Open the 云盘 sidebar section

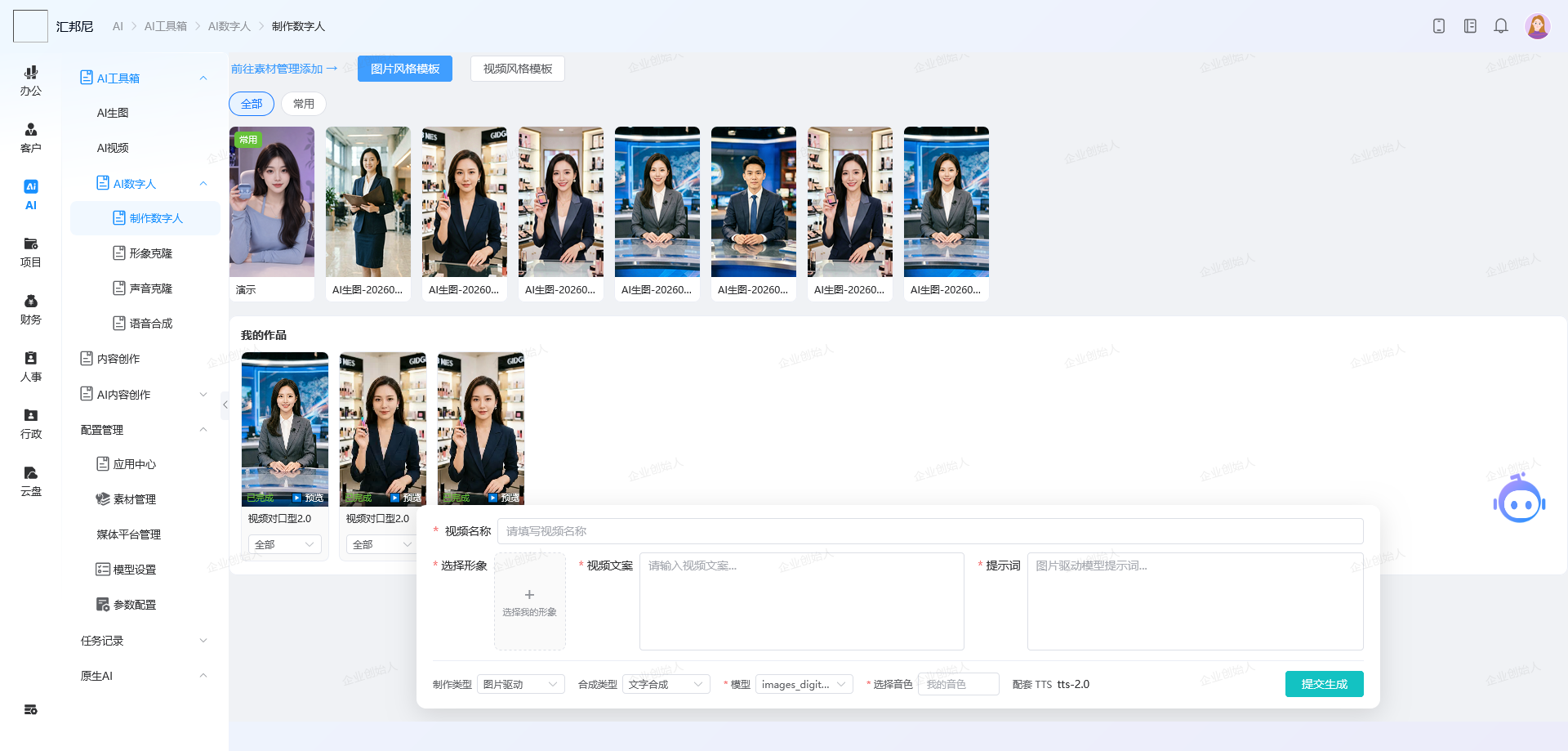coord(30,481)
